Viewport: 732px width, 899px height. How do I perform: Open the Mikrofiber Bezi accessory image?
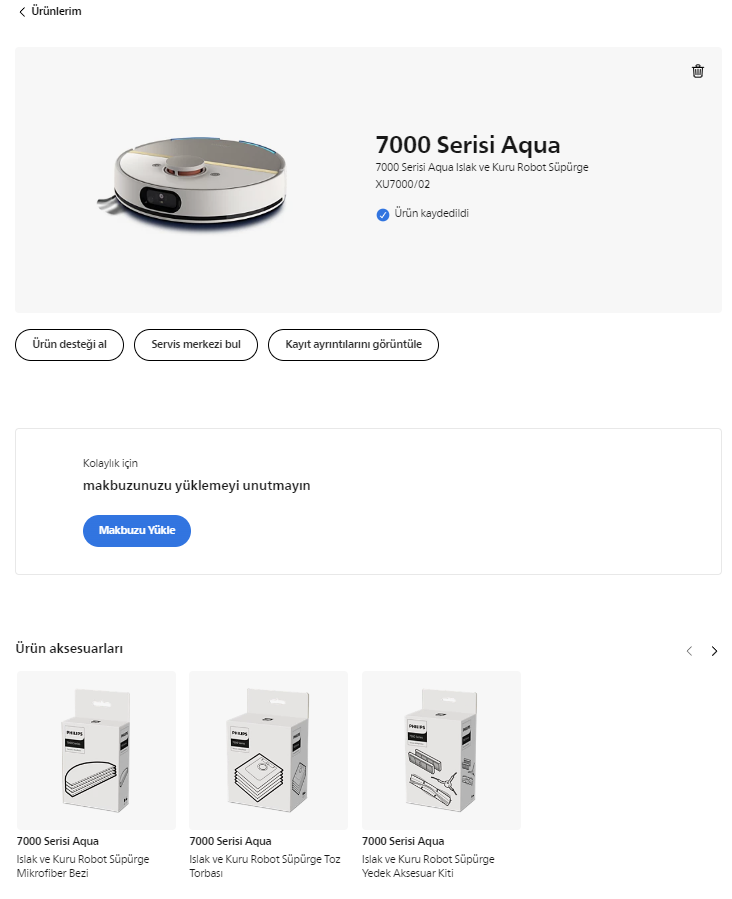96,750
